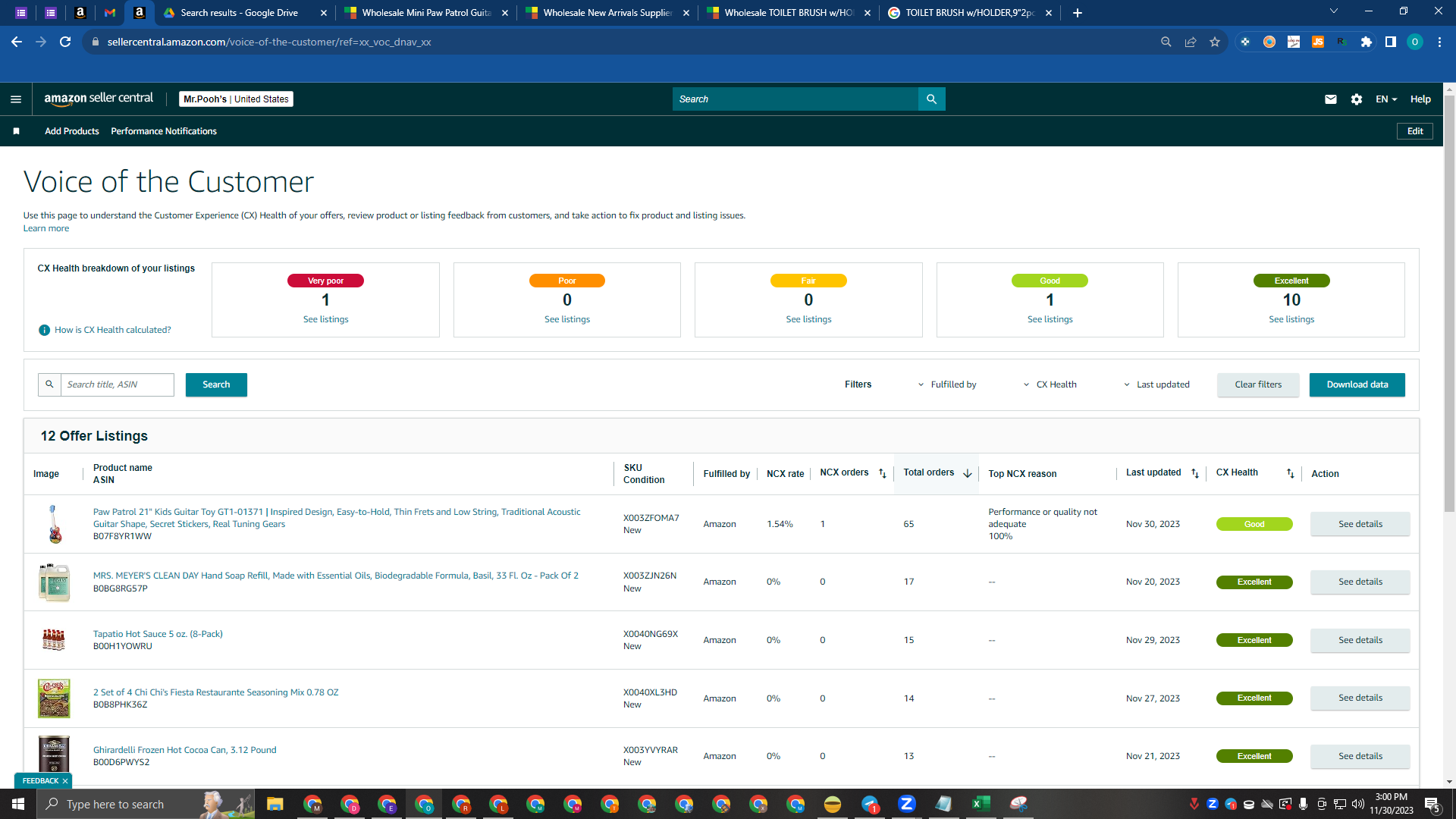See listings under Good
This screenshot has width=1456, height=819.
point(1050,319)
